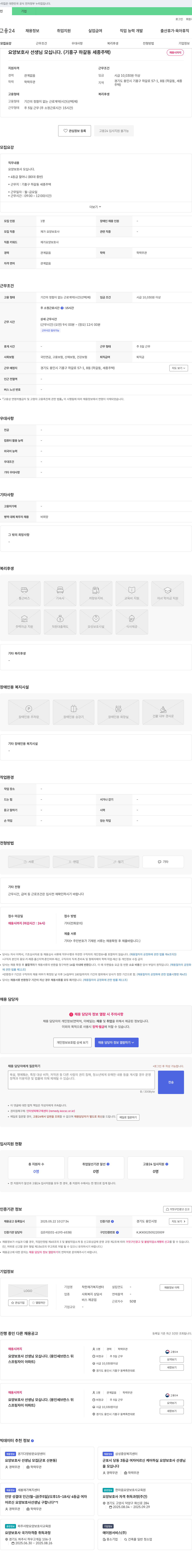Image resolution: width=192 pixels, height=1568 pixels.
Task: Open the 실업급여 menu
Action: point(95,30)
